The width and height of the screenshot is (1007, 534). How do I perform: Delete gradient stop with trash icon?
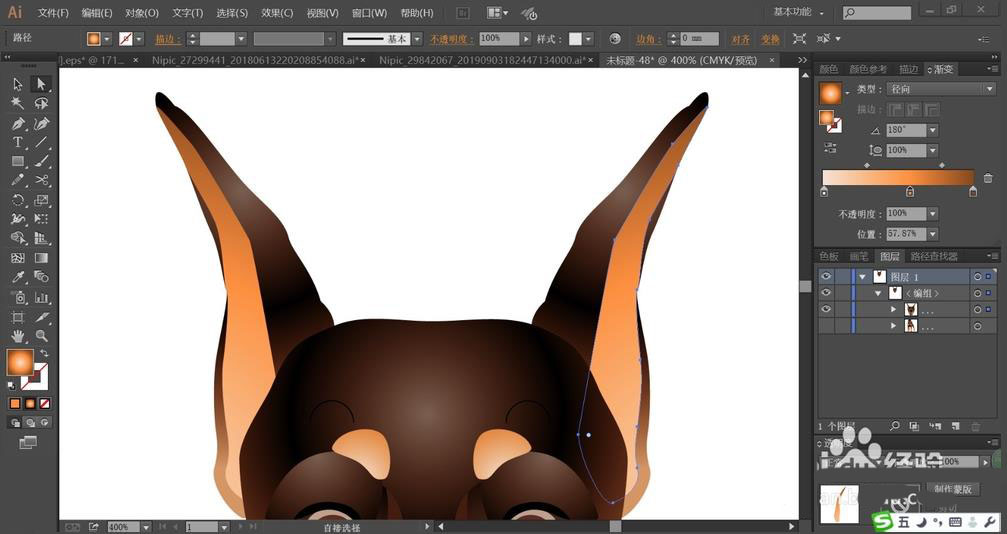click(988, 178)
